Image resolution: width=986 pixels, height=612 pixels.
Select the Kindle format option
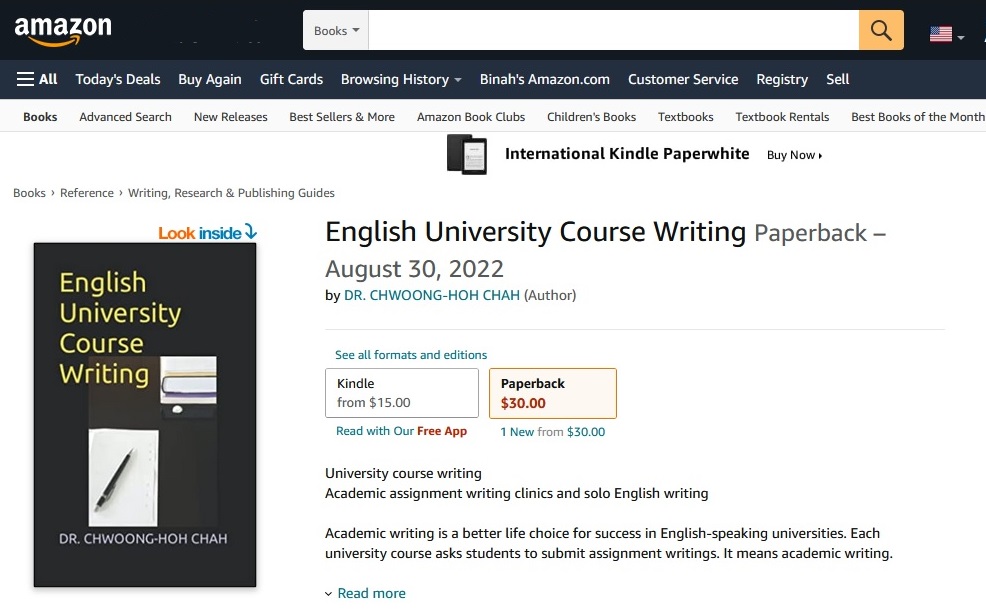[x=402, y=393]
